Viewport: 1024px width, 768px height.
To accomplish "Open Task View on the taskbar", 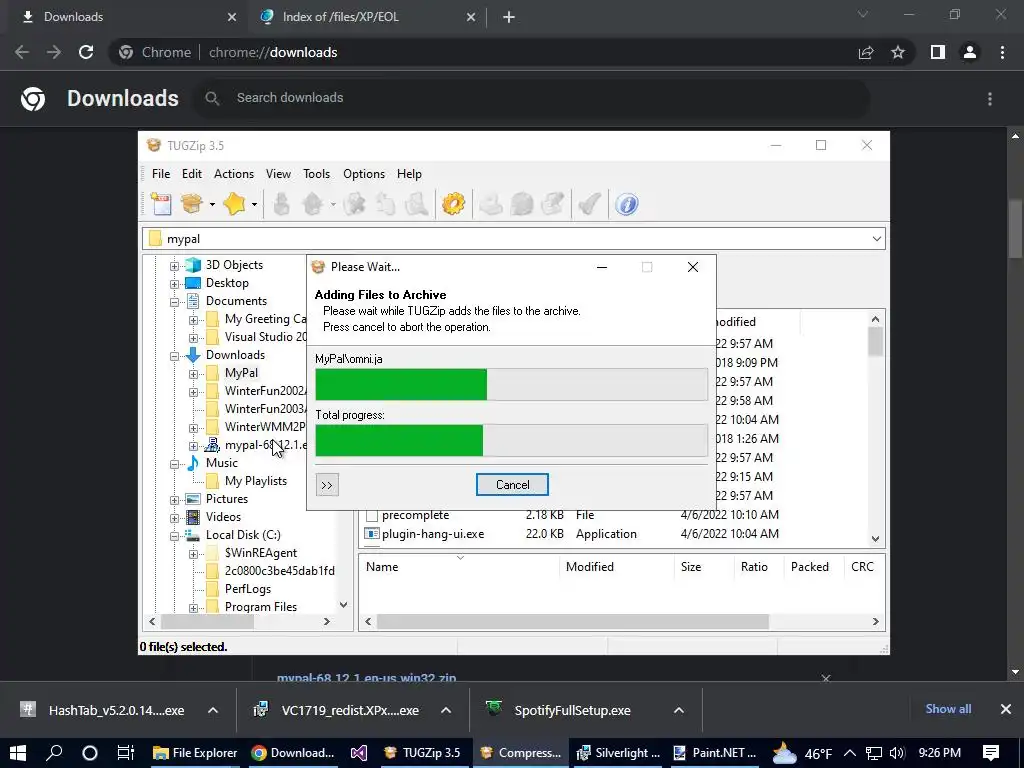I will click(x=125, y=753).
